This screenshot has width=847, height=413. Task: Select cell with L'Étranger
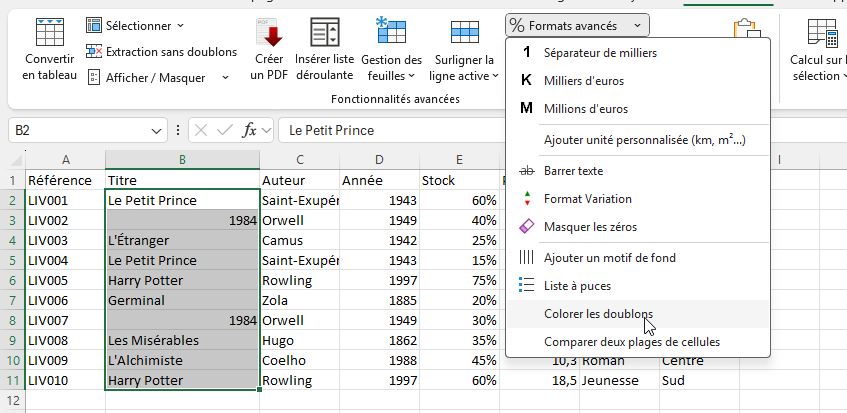pyautogui.click(x=182, y=241)
